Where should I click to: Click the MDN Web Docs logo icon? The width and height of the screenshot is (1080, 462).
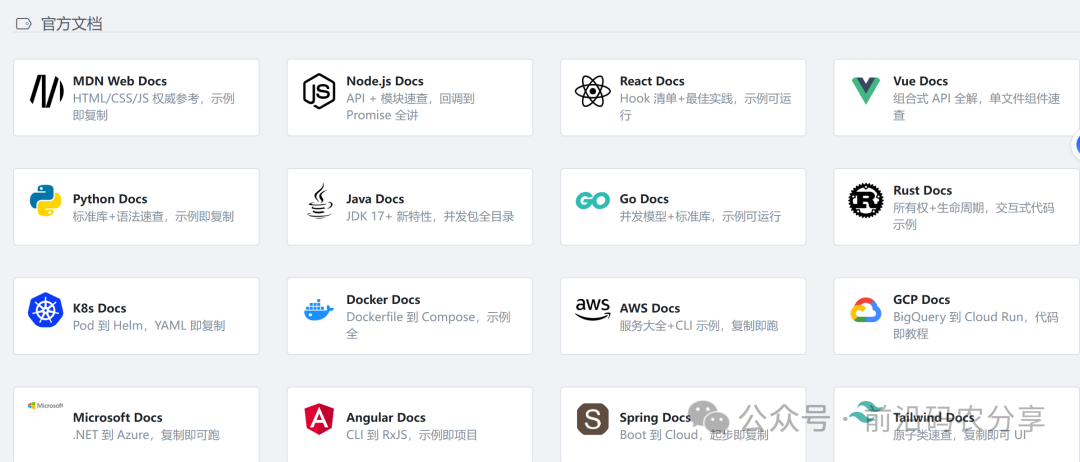[x=45, y=92]
